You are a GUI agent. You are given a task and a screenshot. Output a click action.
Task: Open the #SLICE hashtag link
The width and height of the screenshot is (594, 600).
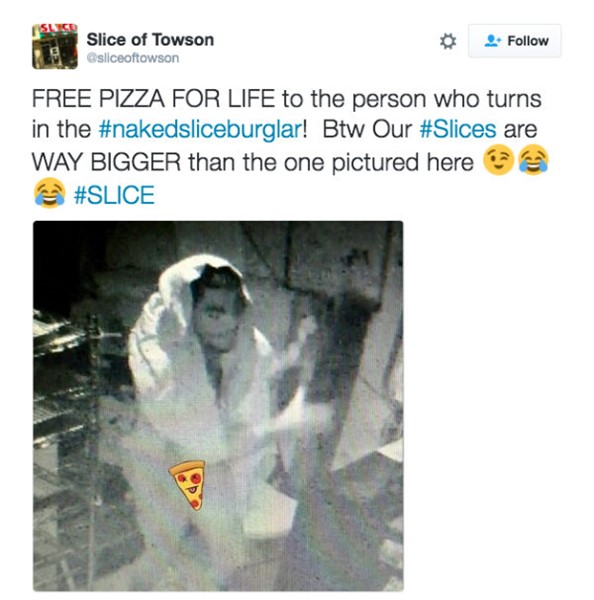click(114, 195)
